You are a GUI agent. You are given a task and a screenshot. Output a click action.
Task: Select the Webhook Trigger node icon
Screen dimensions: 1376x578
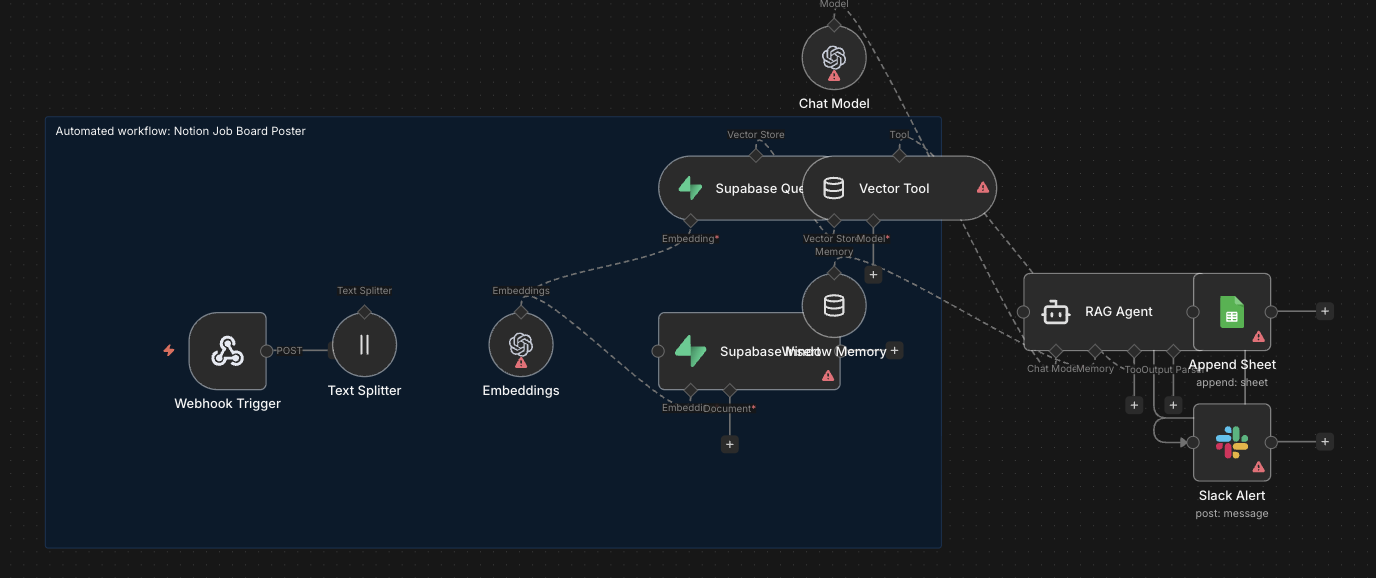227,351
